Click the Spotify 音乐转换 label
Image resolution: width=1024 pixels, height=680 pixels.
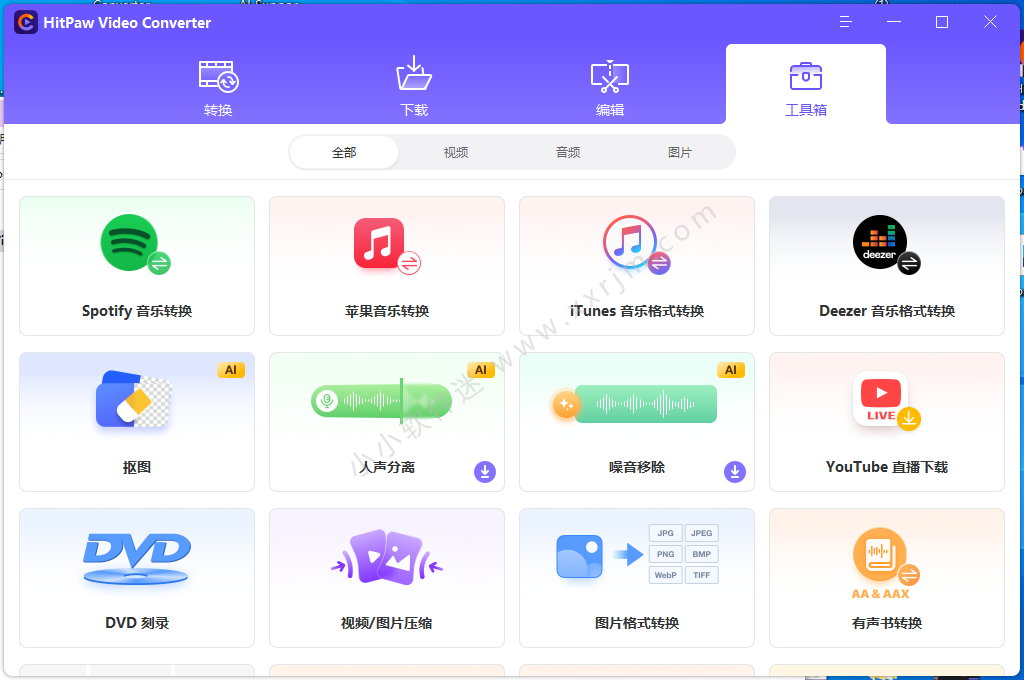[137, 311]
